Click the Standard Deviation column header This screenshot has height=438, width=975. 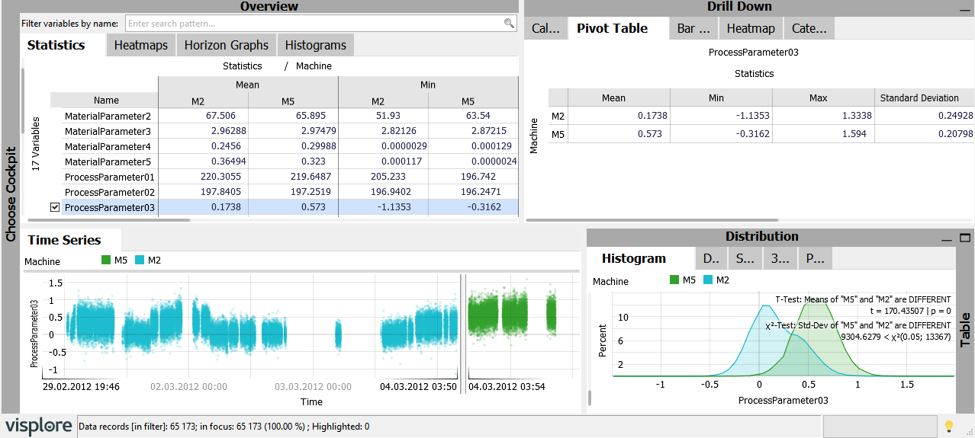point(919,98)
